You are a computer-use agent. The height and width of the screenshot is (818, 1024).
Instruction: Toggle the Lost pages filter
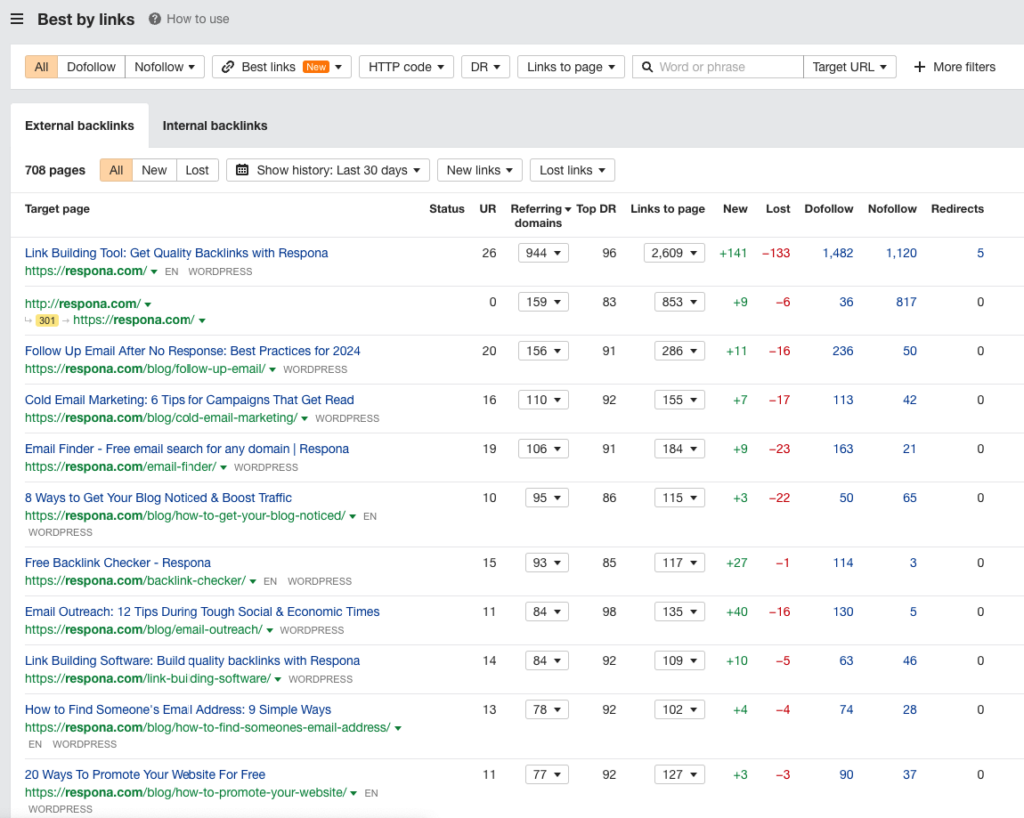point(197,170)
